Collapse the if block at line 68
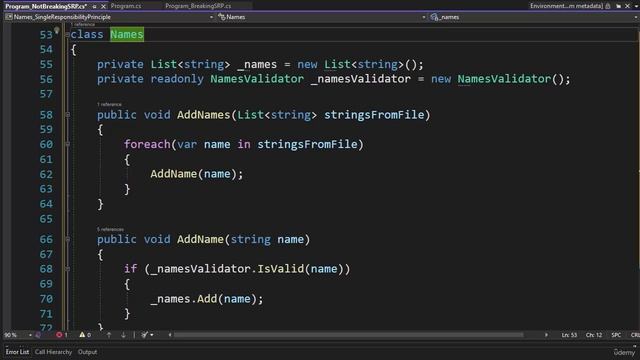Viewport: 640px width, 360px height. (68, 269)
